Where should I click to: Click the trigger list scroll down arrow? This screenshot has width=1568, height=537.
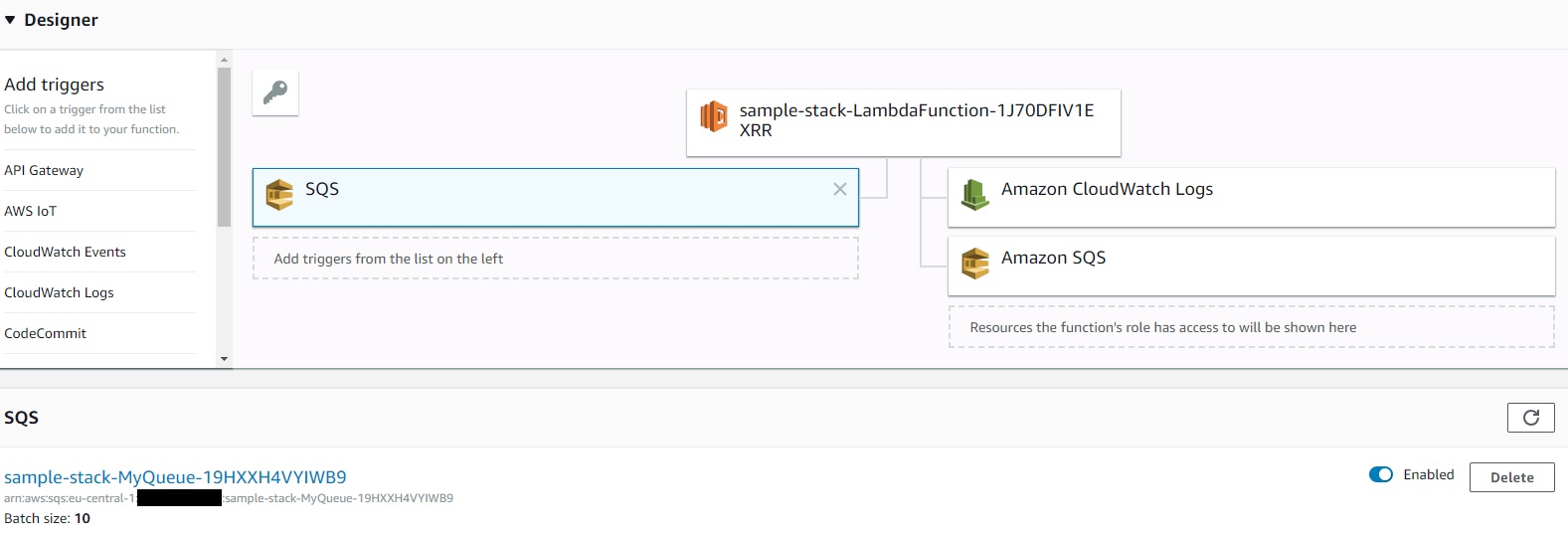point(224,359)
